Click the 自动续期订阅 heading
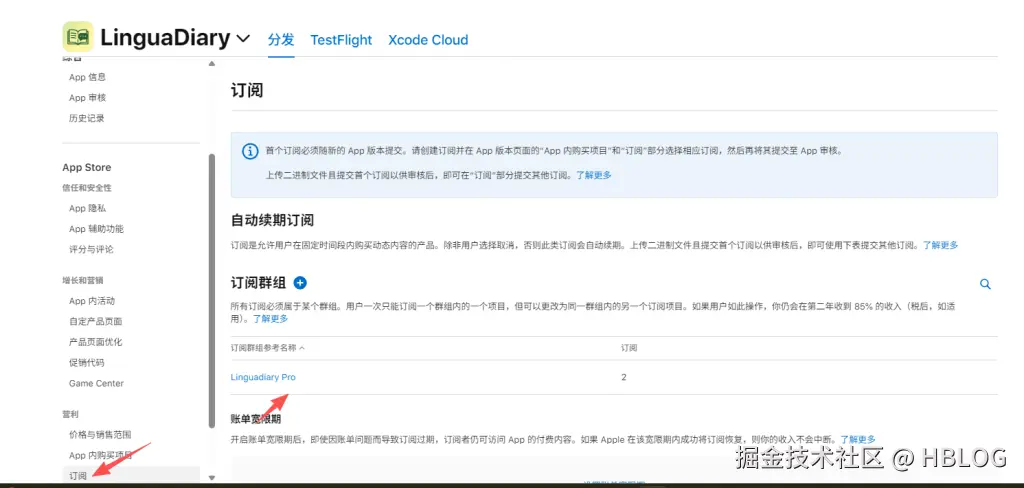 point(272,220)
